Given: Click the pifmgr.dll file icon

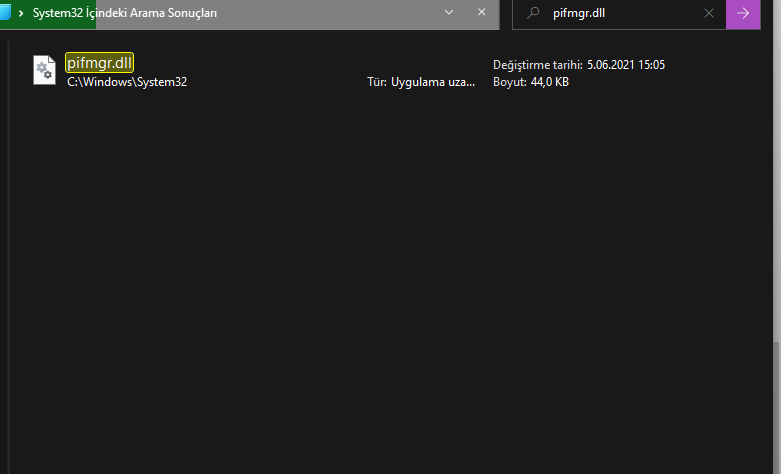Looking at the screenshot, I should tap(44, 70).
